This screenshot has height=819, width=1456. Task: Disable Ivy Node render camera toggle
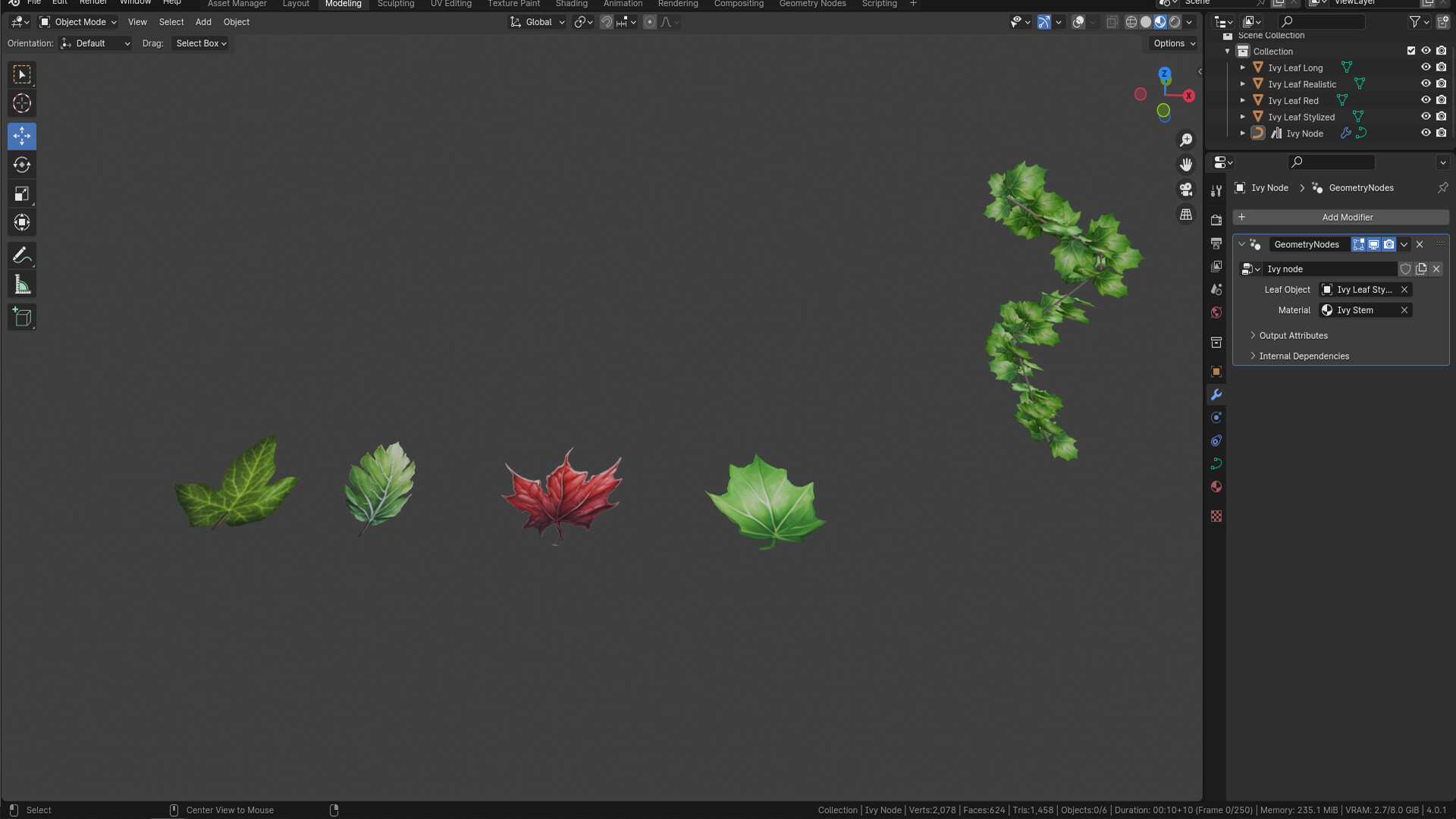(x=1441, y=133)
